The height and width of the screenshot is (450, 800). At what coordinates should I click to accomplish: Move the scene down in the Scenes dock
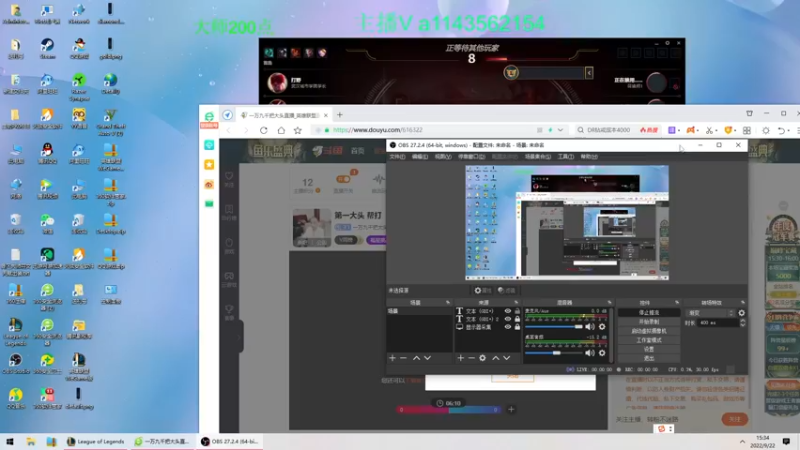pos(428,358)
